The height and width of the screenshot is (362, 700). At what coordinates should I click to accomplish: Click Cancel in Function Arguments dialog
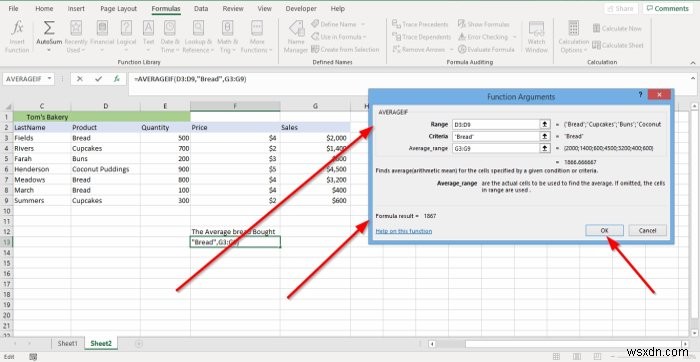click(647, 230)
